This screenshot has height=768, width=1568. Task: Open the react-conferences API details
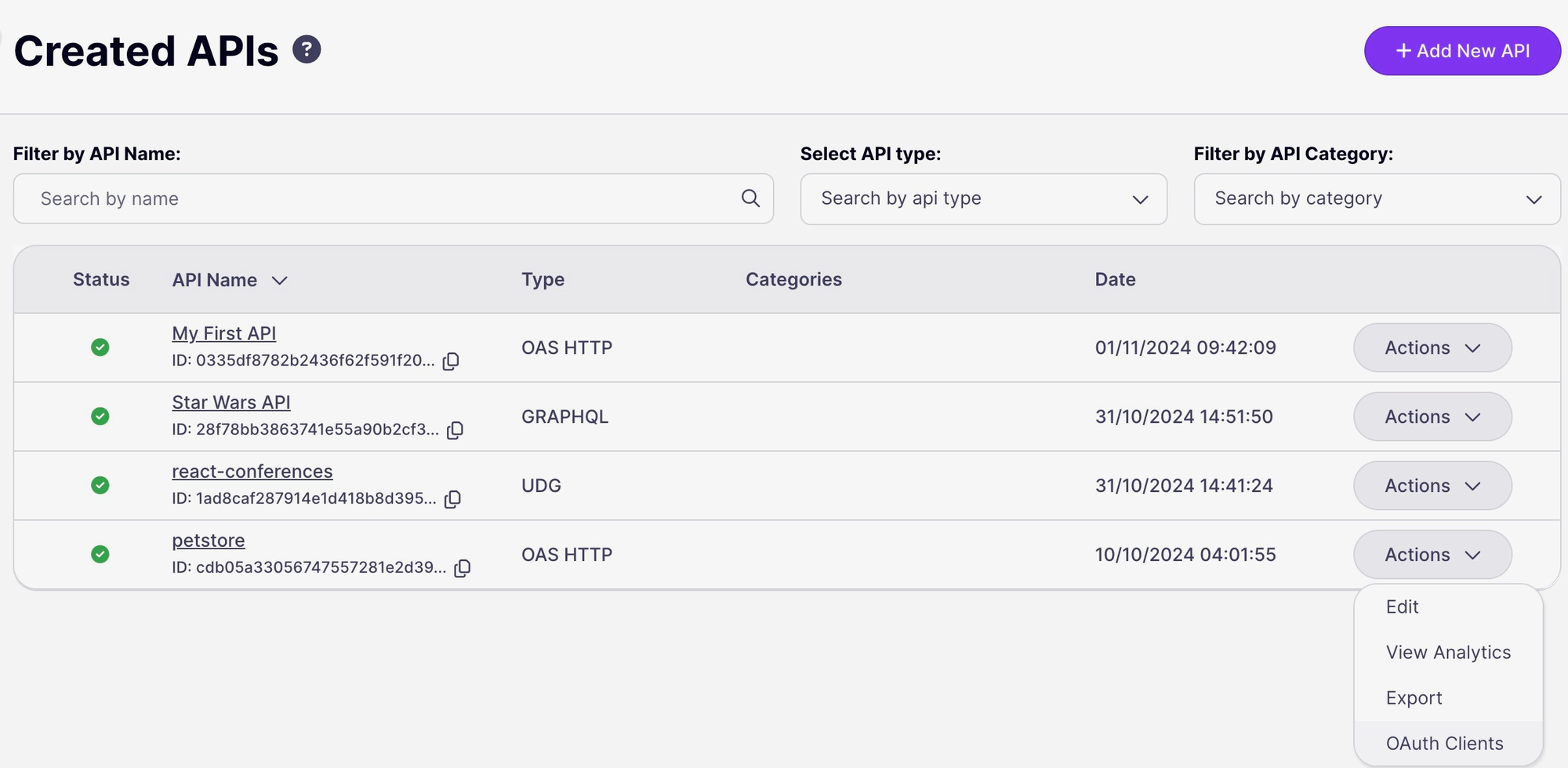coord(252,471)
